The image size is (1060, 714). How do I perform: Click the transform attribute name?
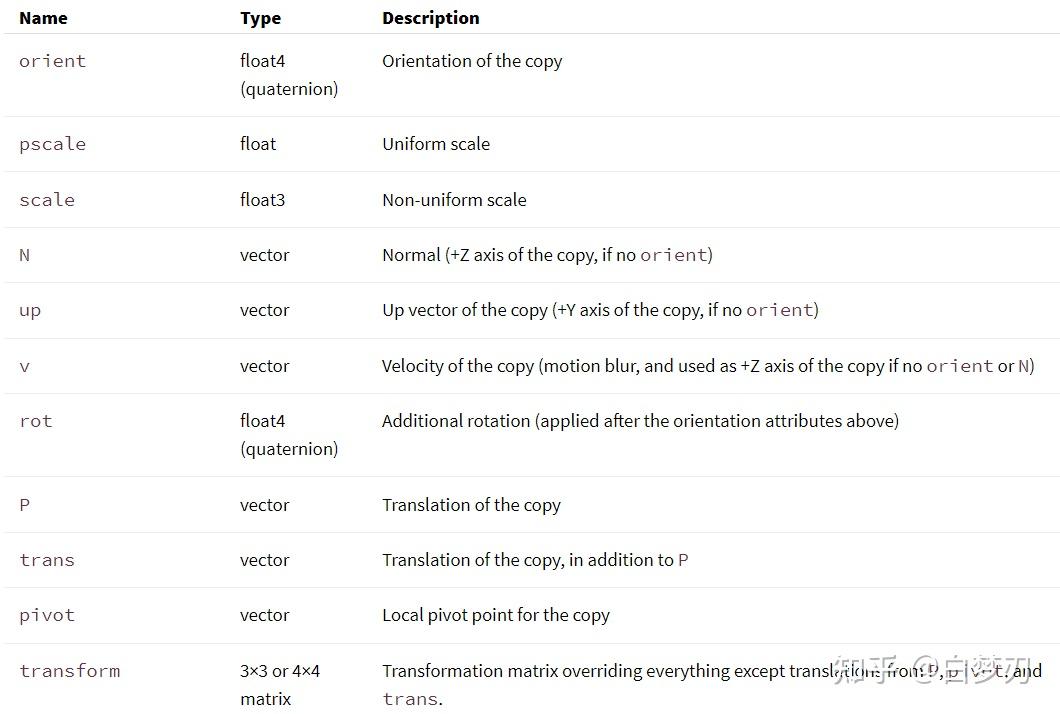[x=69, y=671]
